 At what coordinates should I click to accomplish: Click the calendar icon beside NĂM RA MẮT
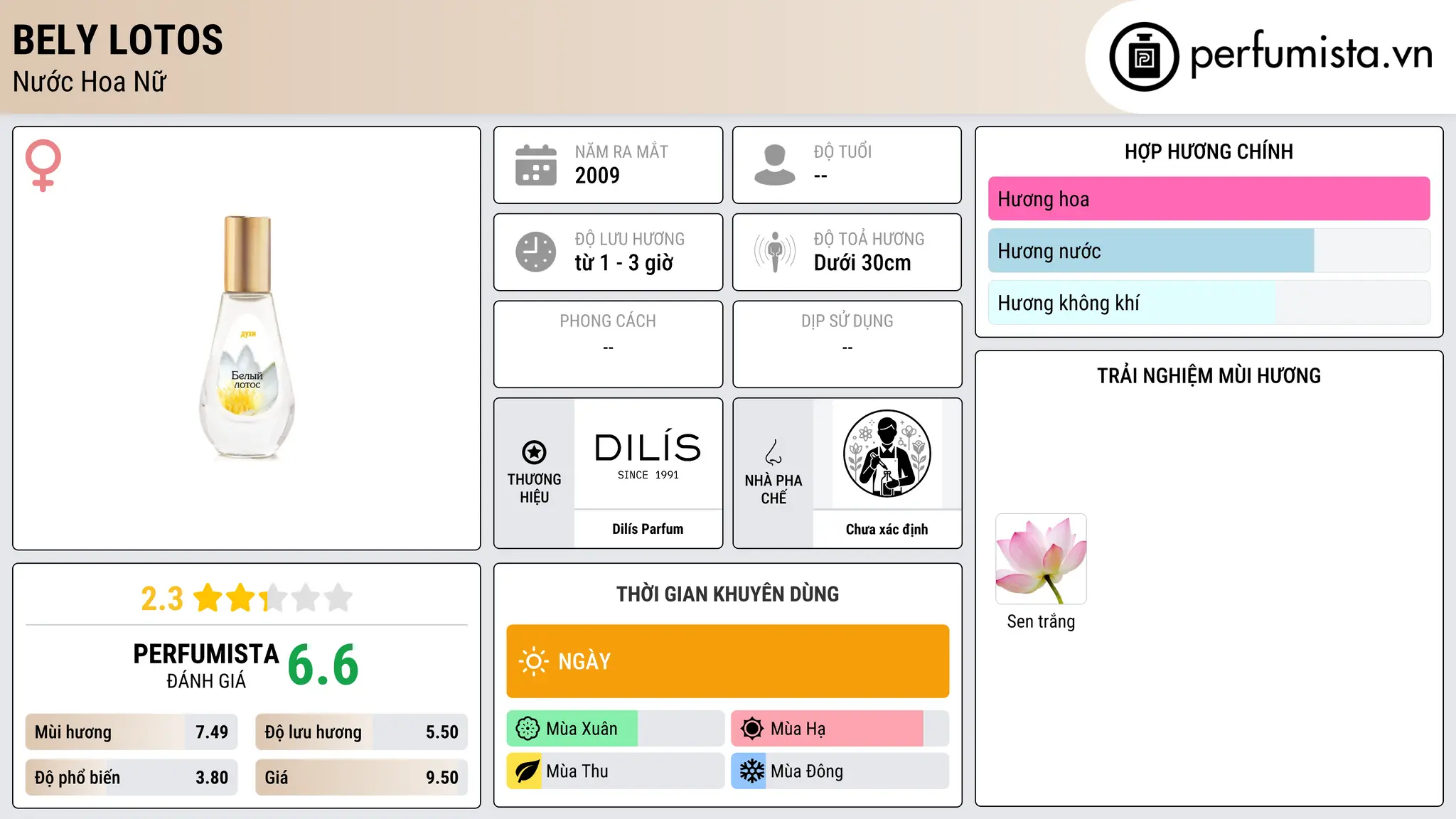[x=536, y=165]
